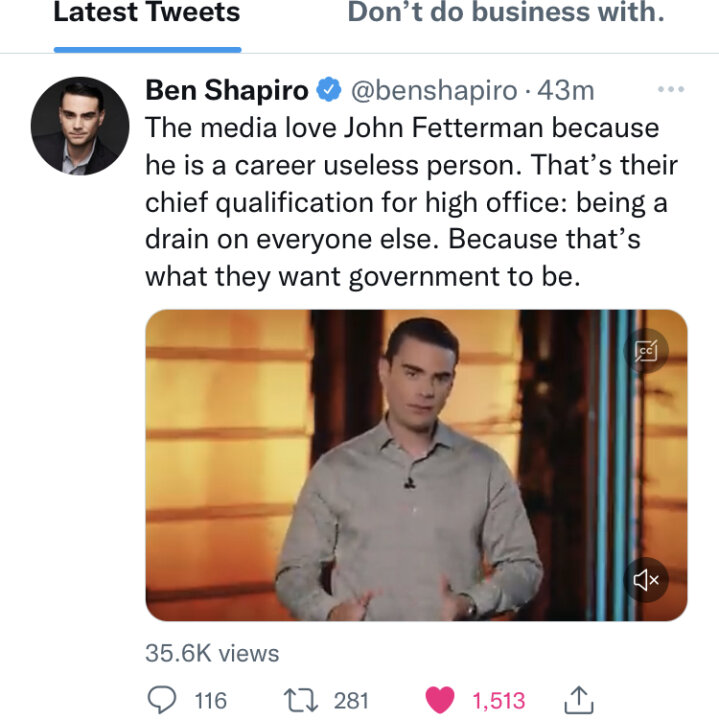719x720 pixels.
Task: Open the reply comment icon
Action: coord(162,700)
